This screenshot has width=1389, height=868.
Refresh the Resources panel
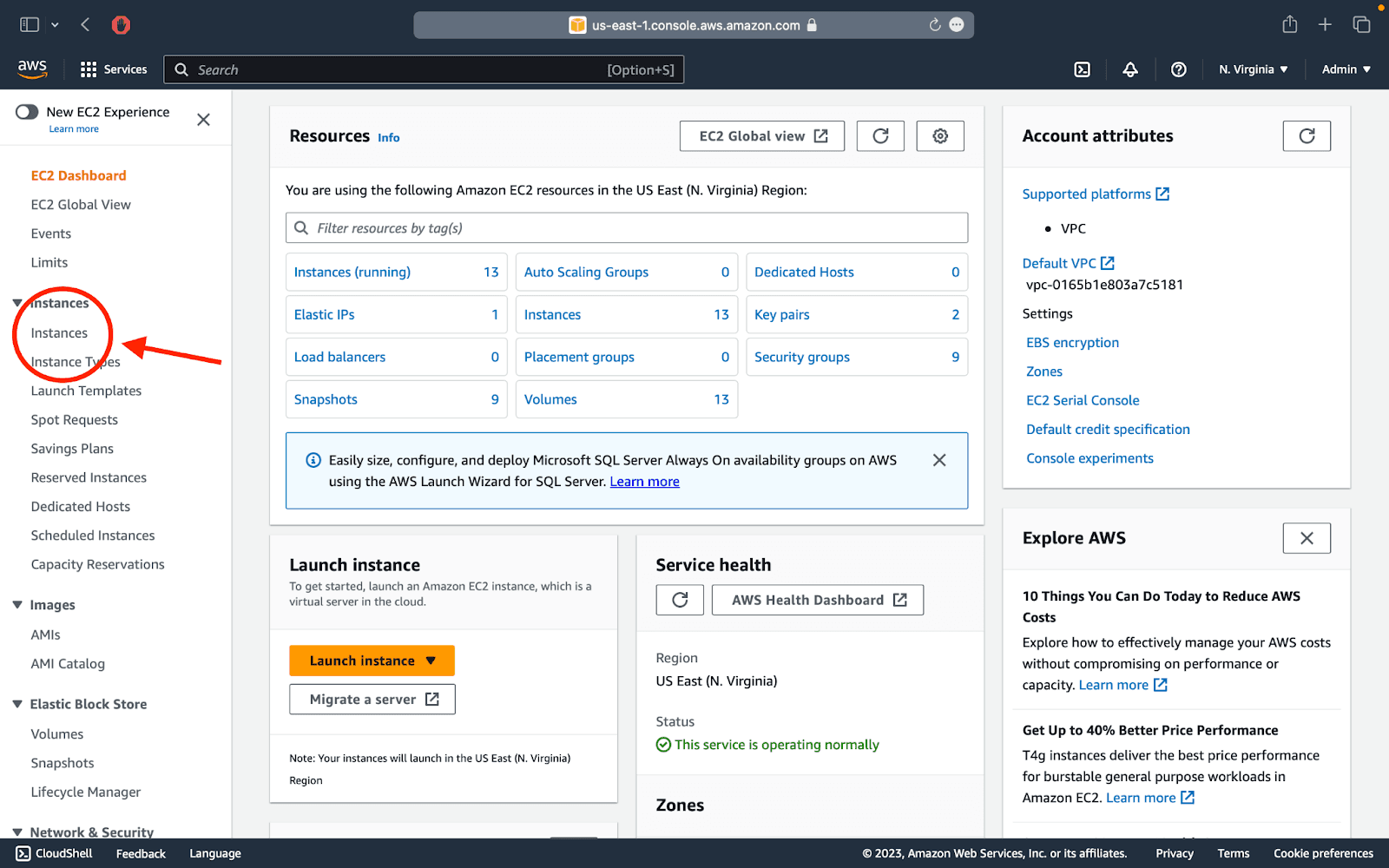click(x=880, y=136)
